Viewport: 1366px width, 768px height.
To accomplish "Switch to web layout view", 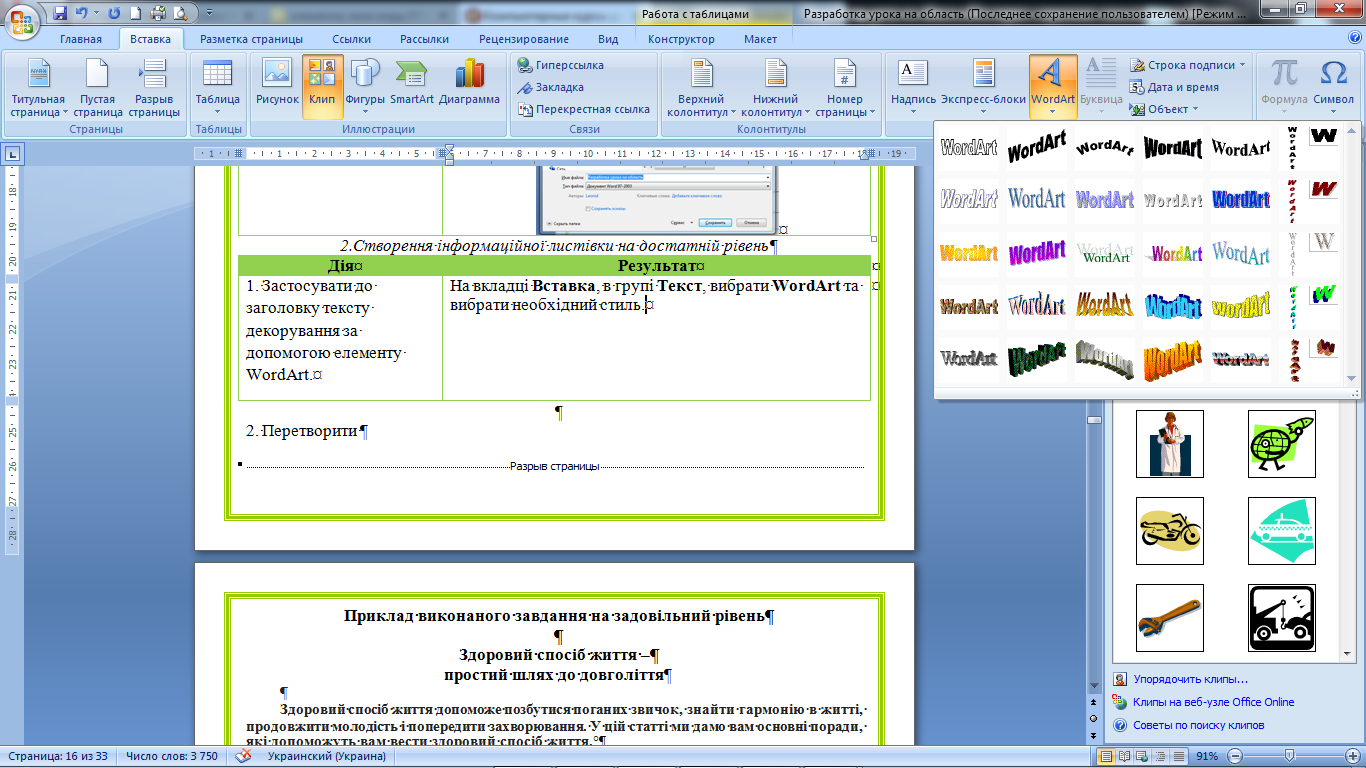I will (x=1143, y=756).
